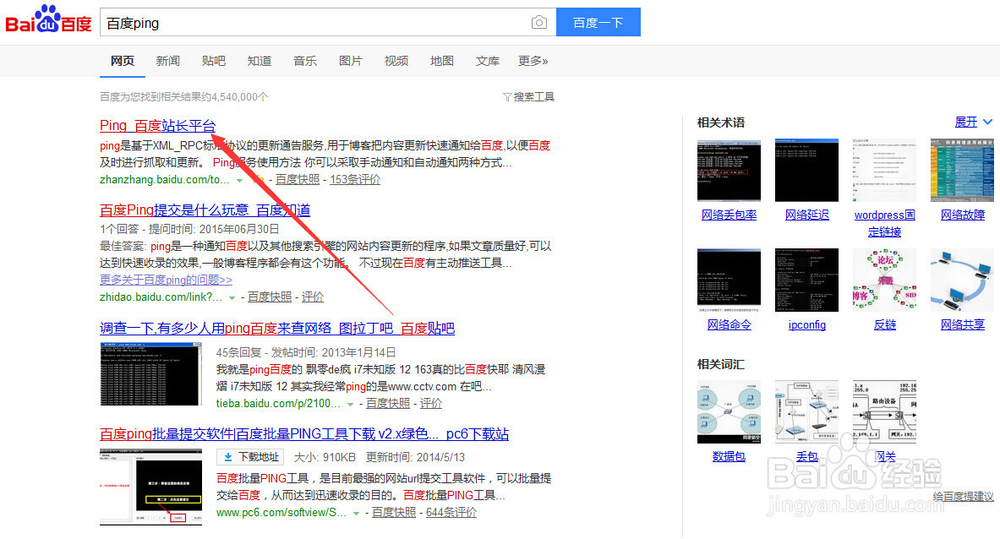The height and width of the screenshot is (539, 1000).
Task: Click the 网络共享 label link
Action: point(962,325)
